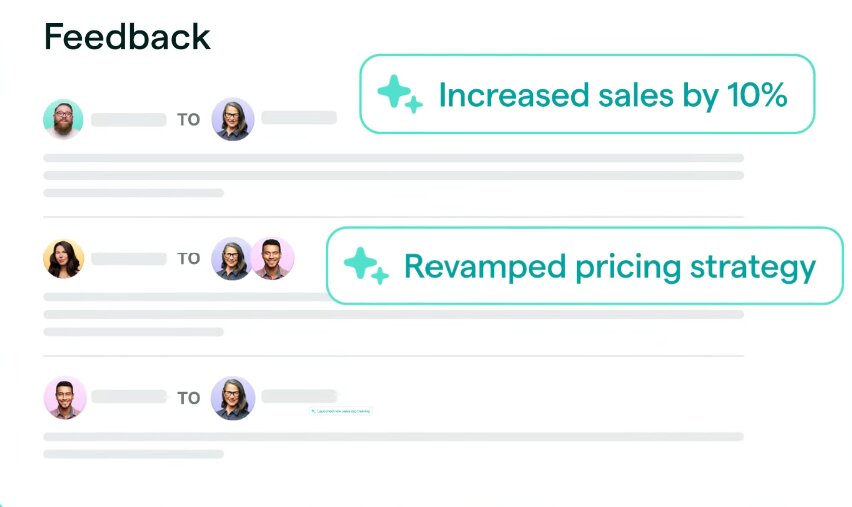Click the dark-haired woman's avatar on yellow background
This screenshot has width=852, height=507.
[64, 258]
